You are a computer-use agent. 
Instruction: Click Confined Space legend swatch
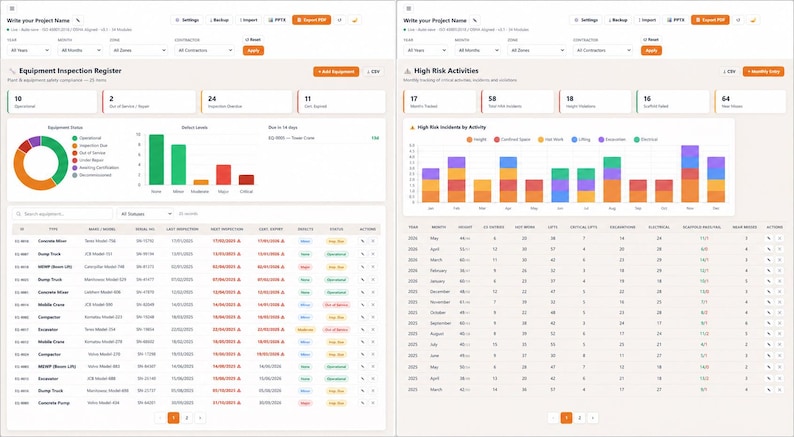497,139
